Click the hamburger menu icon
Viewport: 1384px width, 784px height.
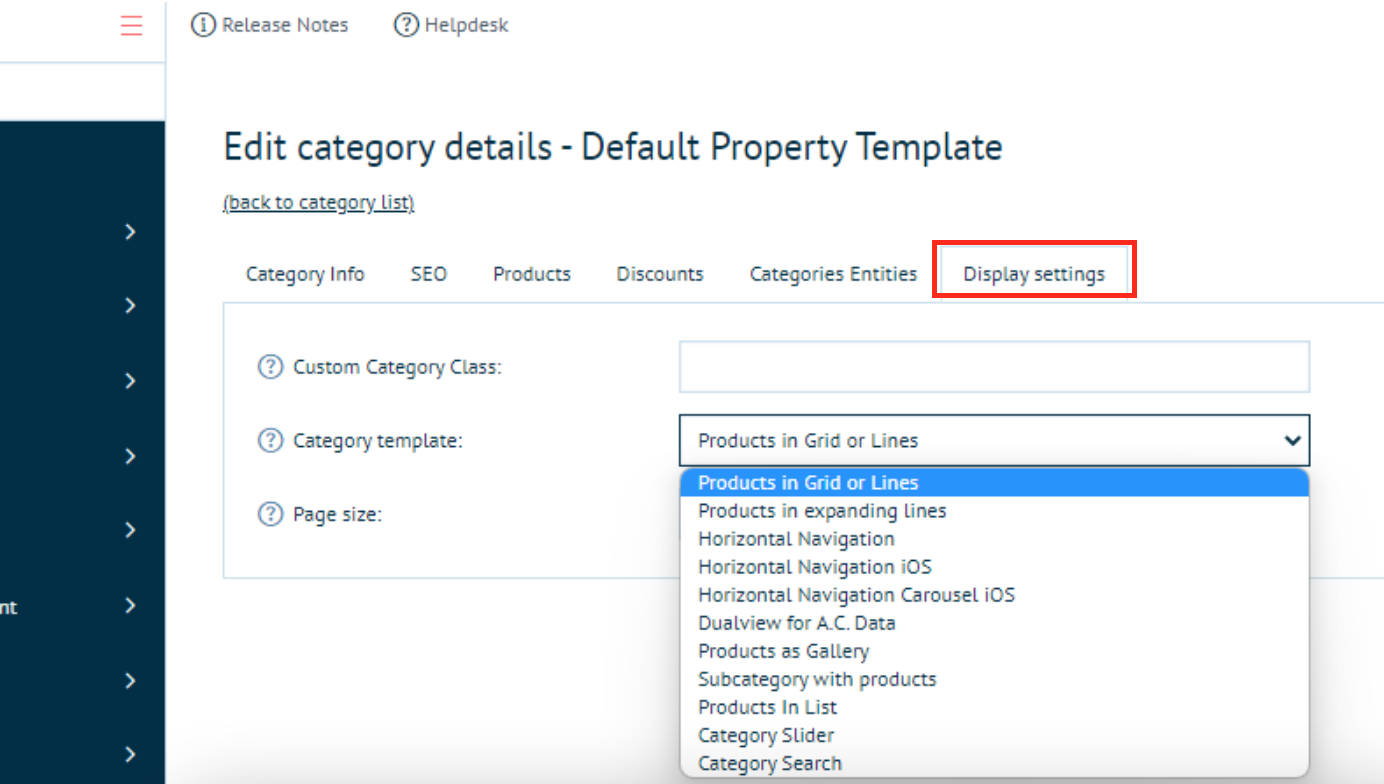click(x=131, y=26)
